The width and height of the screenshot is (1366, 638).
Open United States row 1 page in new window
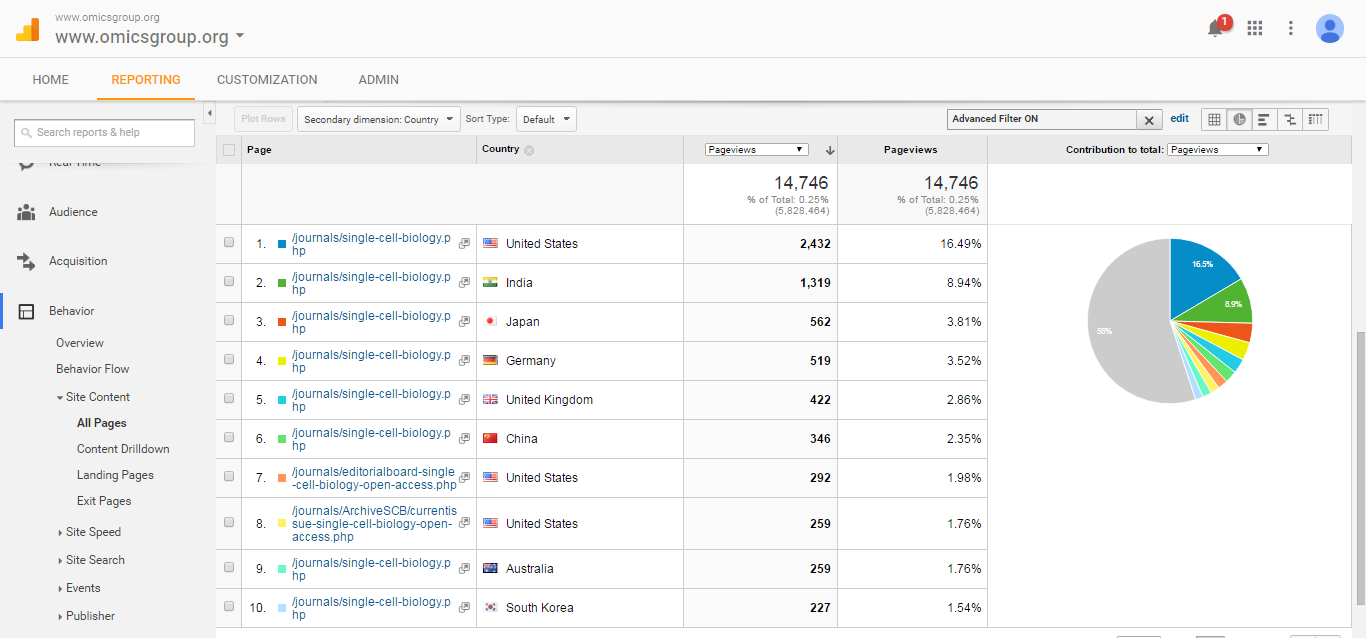coord(464,244)
